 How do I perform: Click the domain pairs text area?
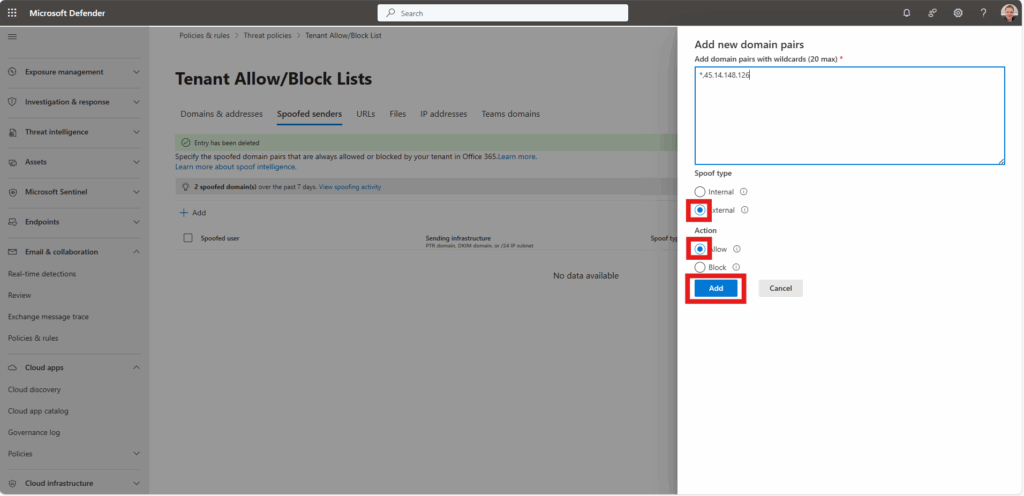[x=850, y=116]
